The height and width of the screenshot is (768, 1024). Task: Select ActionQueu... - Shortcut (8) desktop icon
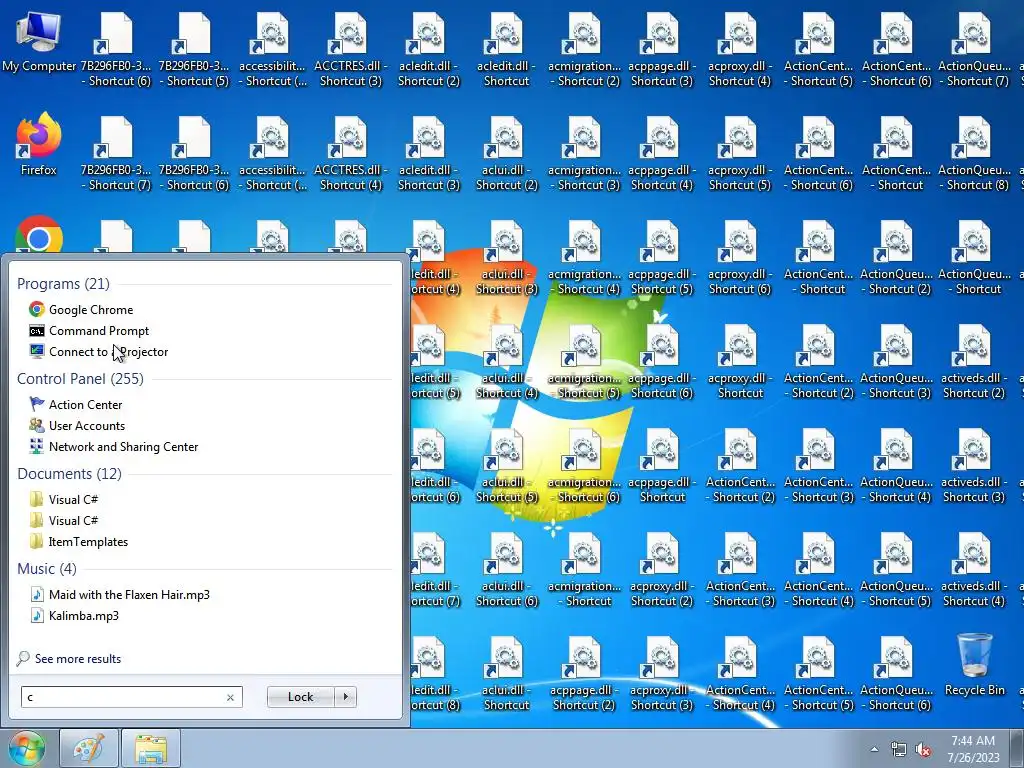pos(974,153)
